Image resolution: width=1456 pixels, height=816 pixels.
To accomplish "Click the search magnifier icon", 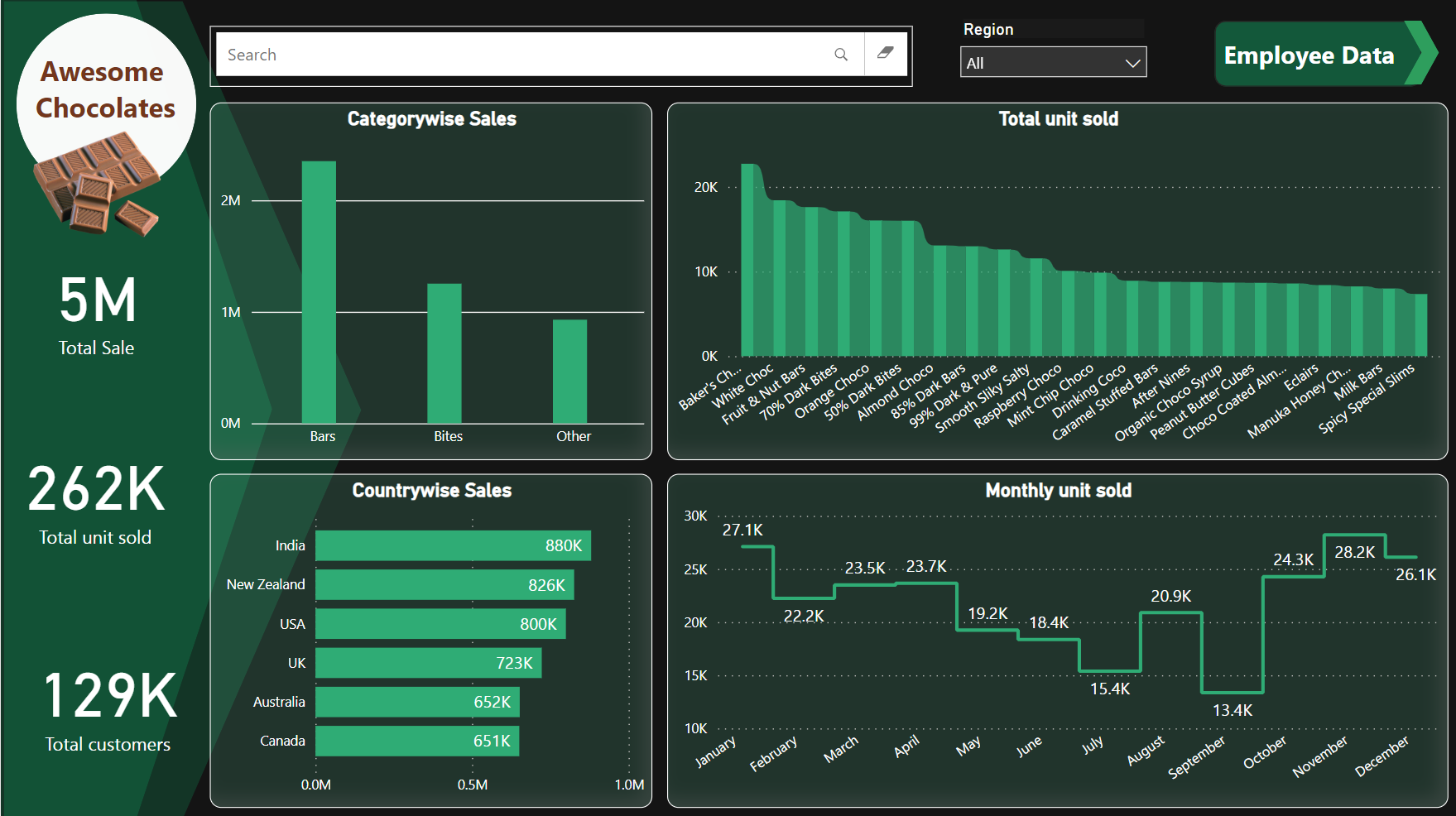I will point(841,55).
